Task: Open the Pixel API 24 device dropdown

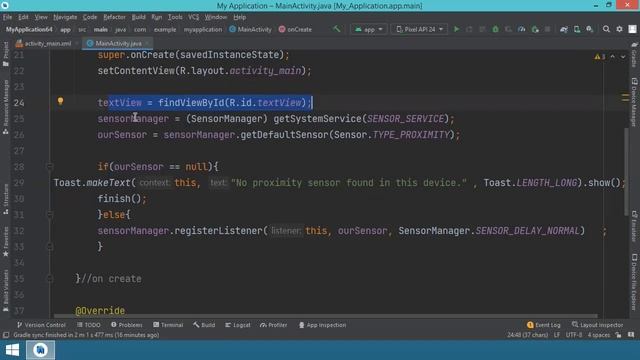Action: click(x=419, y=29)
